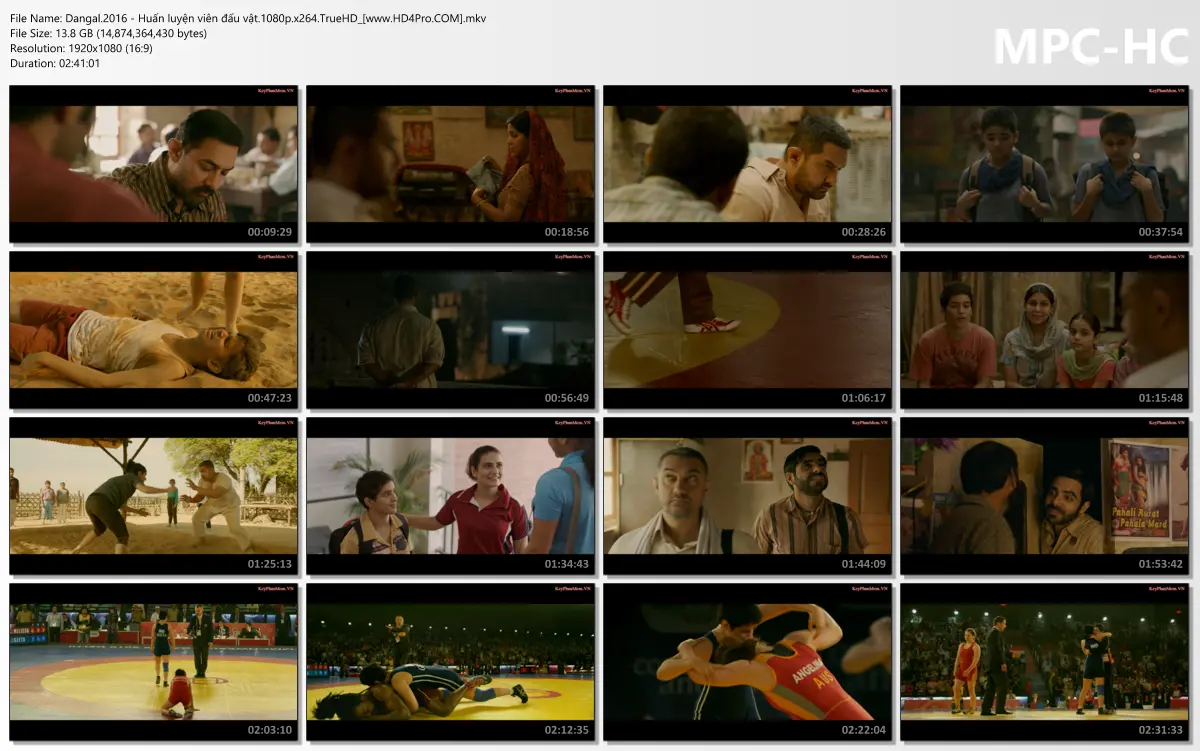Click the thumbnail of two boys with backpacks
The width and height of the screenshot is (1200, 751).
pos(1045,161)
